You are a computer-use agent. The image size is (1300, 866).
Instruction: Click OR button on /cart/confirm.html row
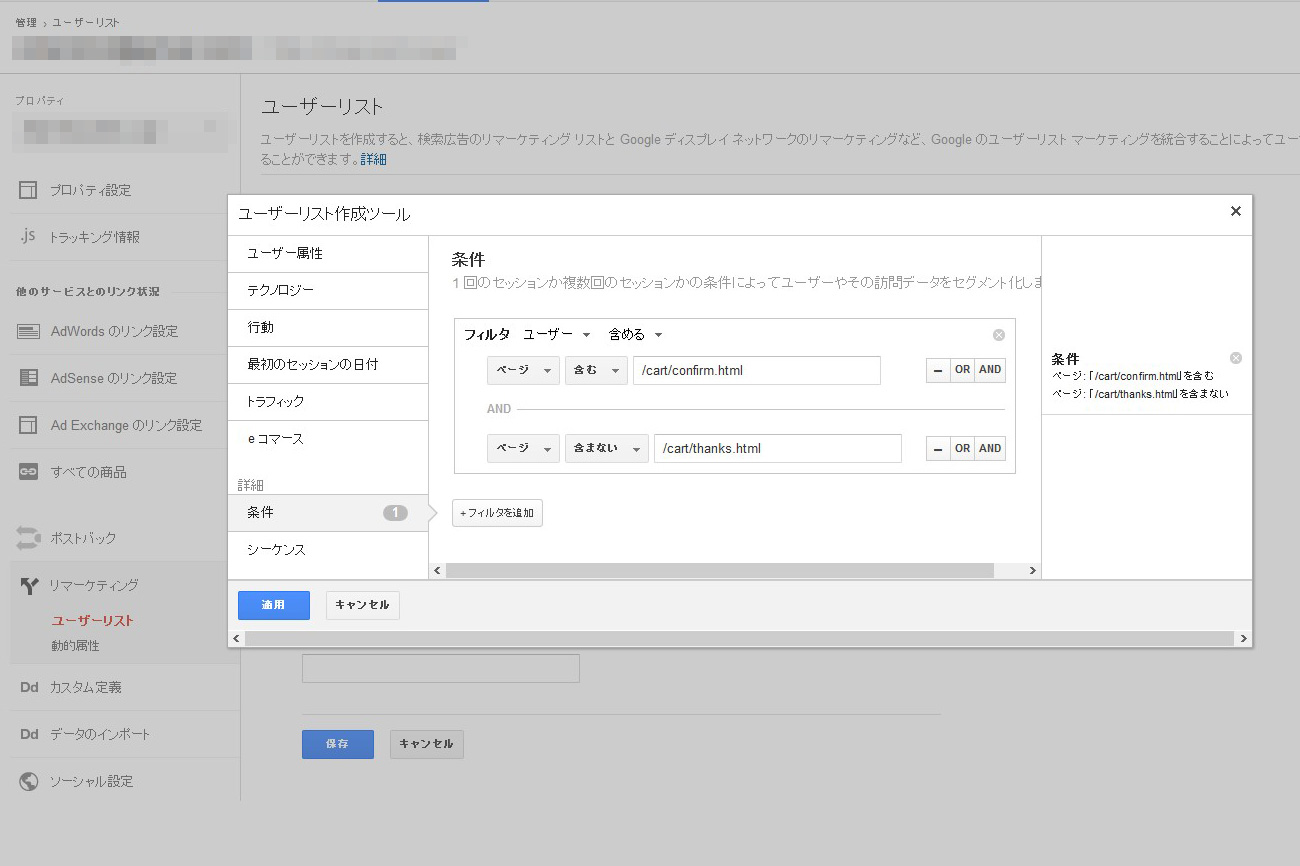pos(962,370)
